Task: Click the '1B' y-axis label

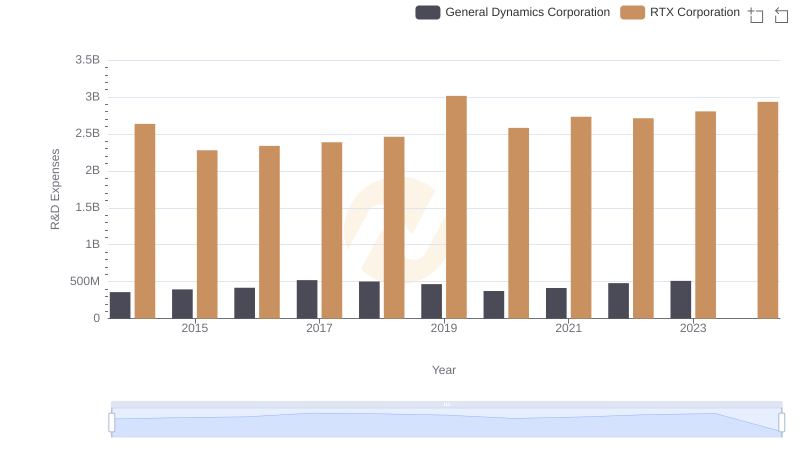Action: coord(93,244)
